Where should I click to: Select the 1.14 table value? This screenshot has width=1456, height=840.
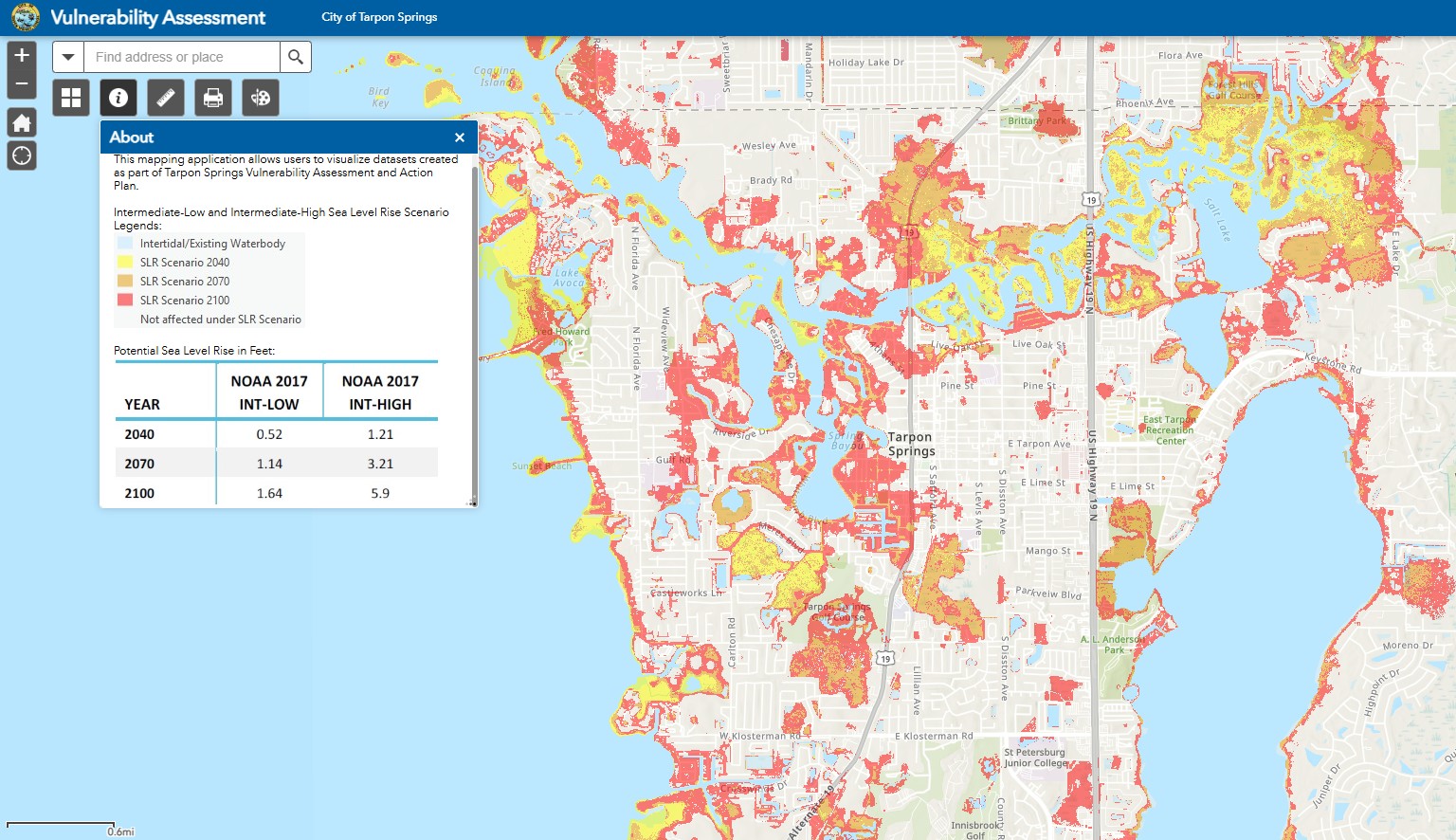coord(269,464)
